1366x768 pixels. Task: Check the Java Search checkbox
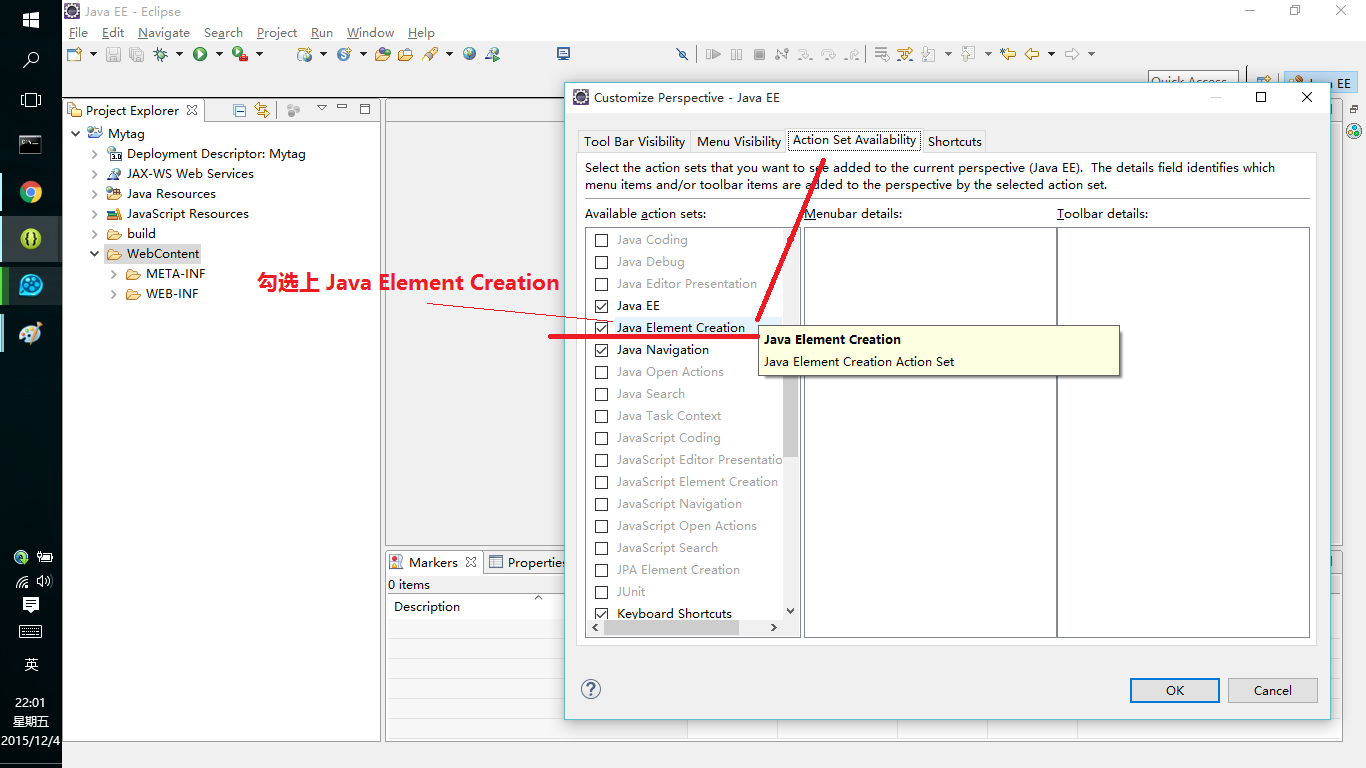click(601, 394)
